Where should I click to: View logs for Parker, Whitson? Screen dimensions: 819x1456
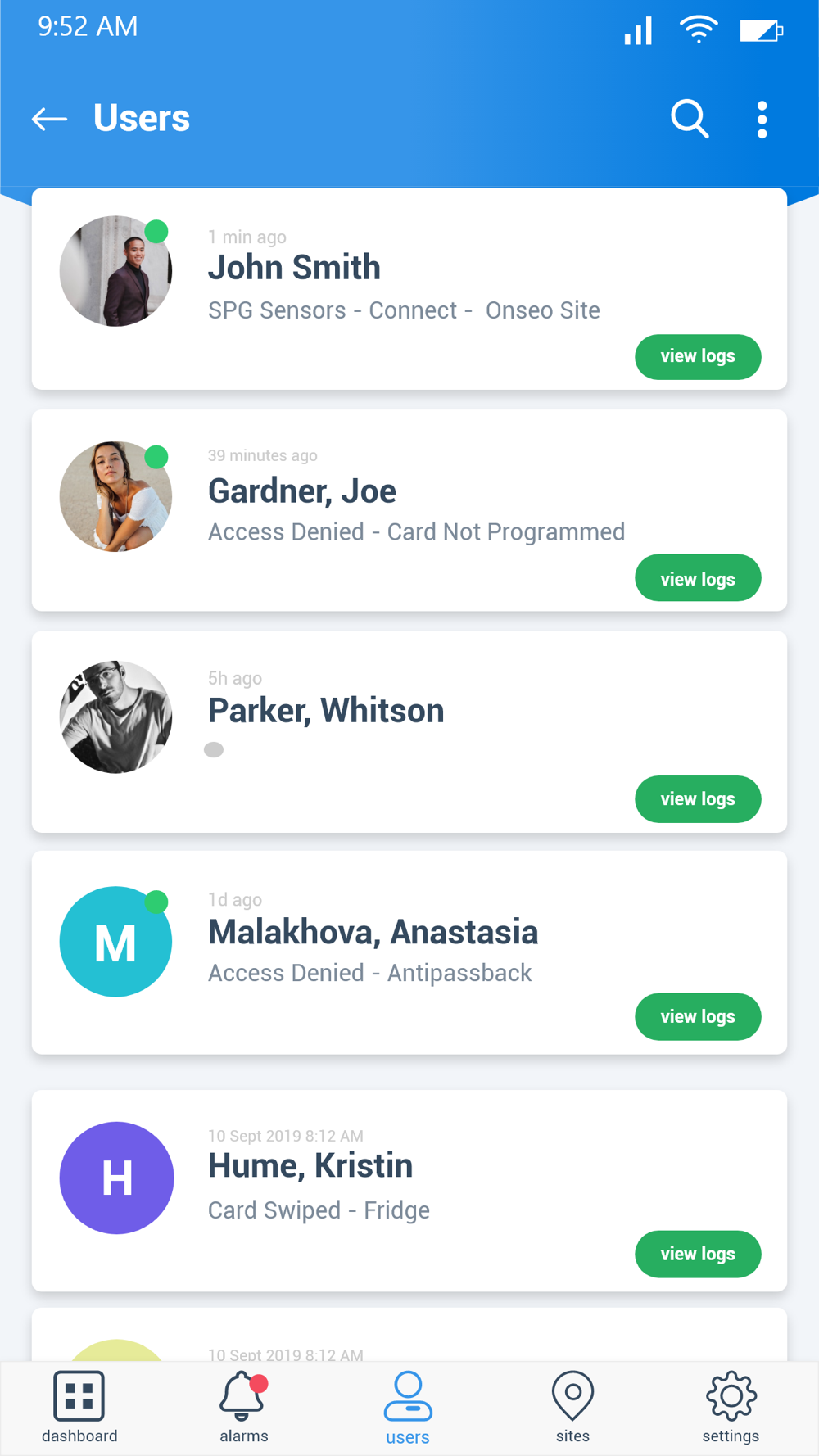pyautogui.click(x=698, y=799)
